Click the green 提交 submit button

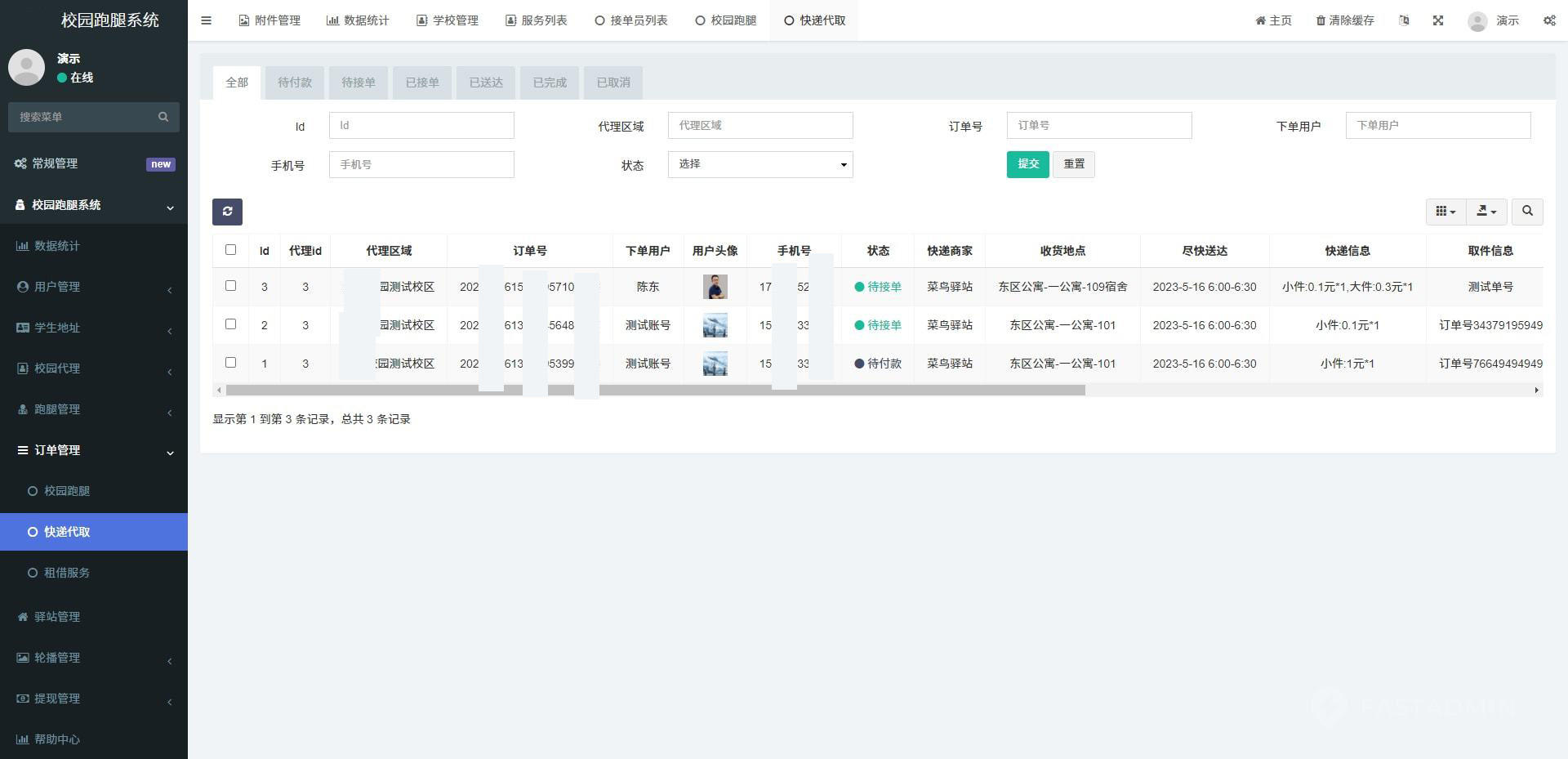click(x=1027, y=164)
